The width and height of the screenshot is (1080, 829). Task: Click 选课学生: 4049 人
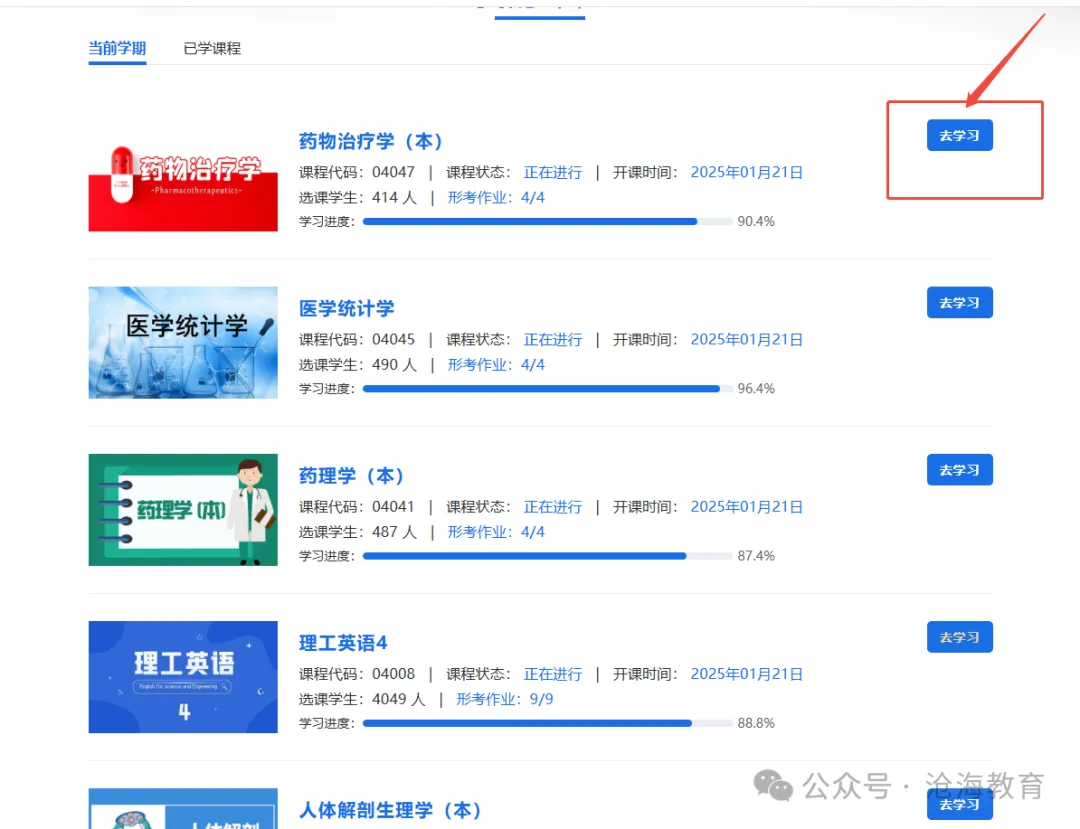click(362, 700)
